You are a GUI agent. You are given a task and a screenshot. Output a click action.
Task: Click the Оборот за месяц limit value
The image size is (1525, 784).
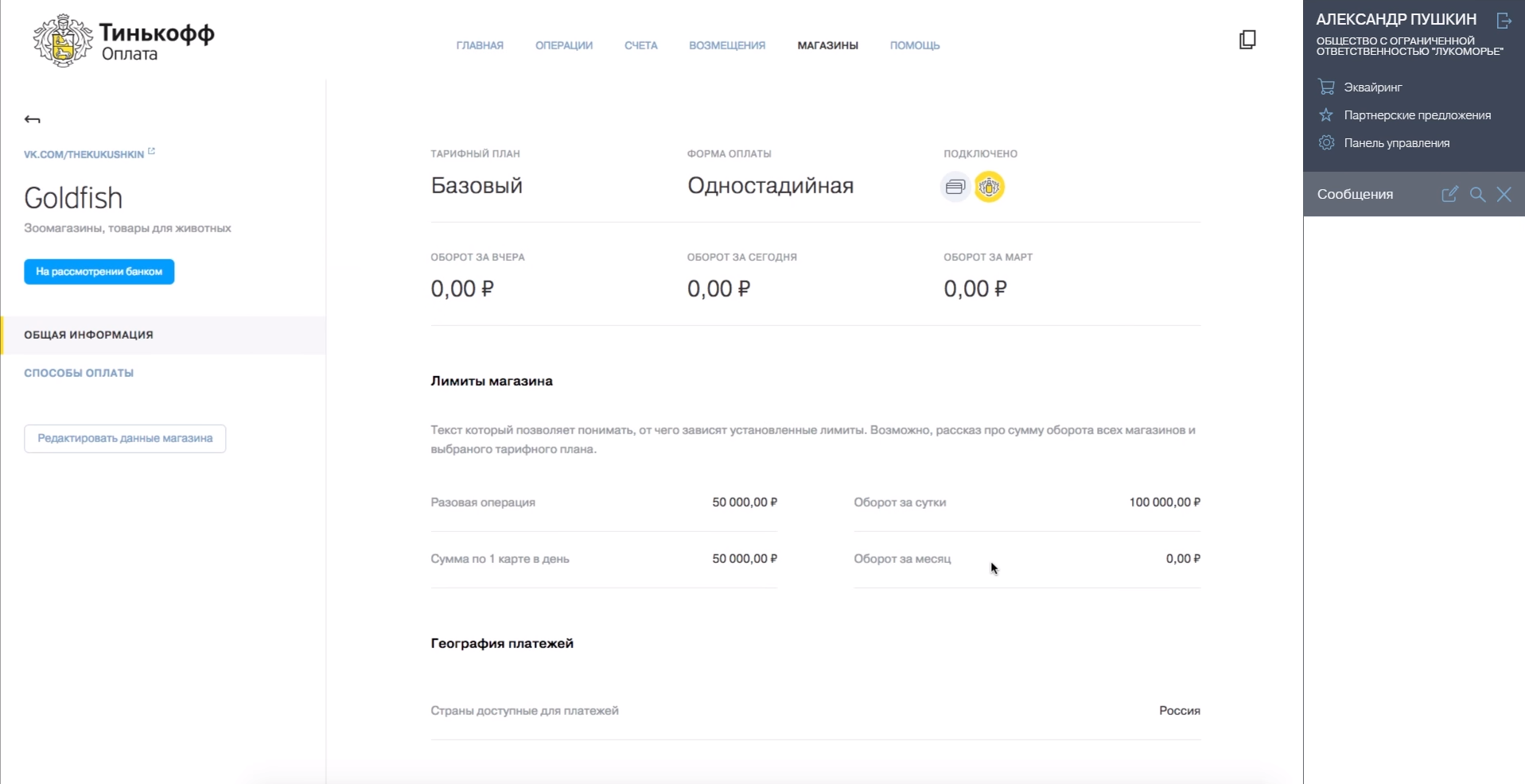tap(1183, 559)
